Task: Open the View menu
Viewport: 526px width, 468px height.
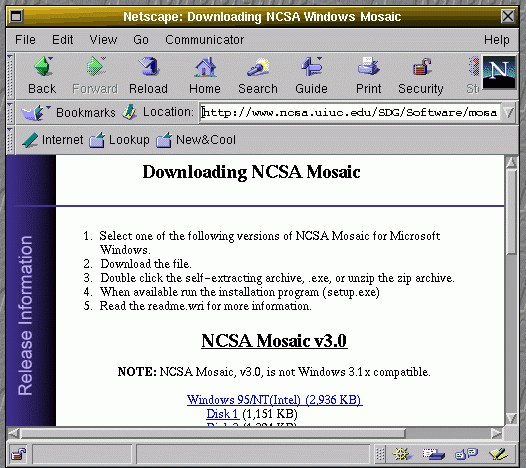Action: tap(103, 40)
